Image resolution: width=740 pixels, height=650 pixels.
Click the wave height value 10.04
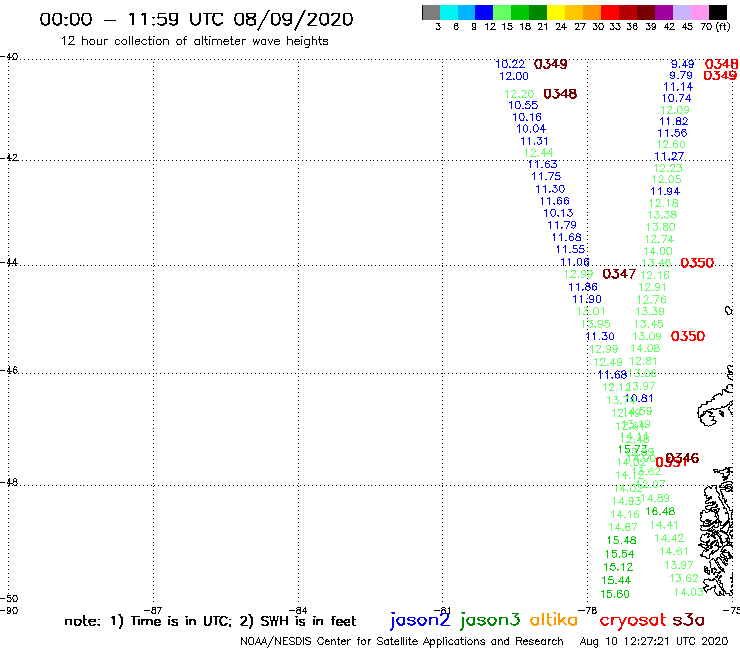click(x=531, y=129)
